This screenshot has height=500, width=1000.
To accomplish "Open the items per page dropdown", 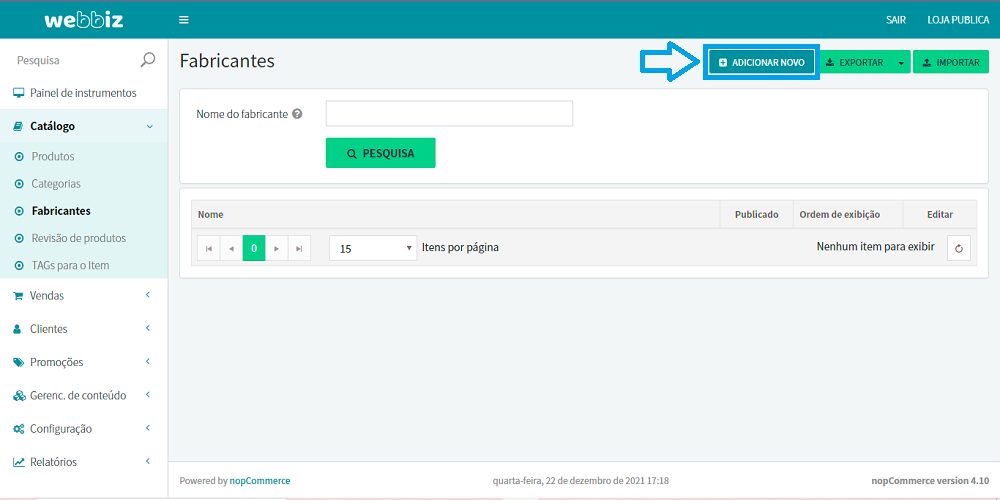I will click(372, 248).
